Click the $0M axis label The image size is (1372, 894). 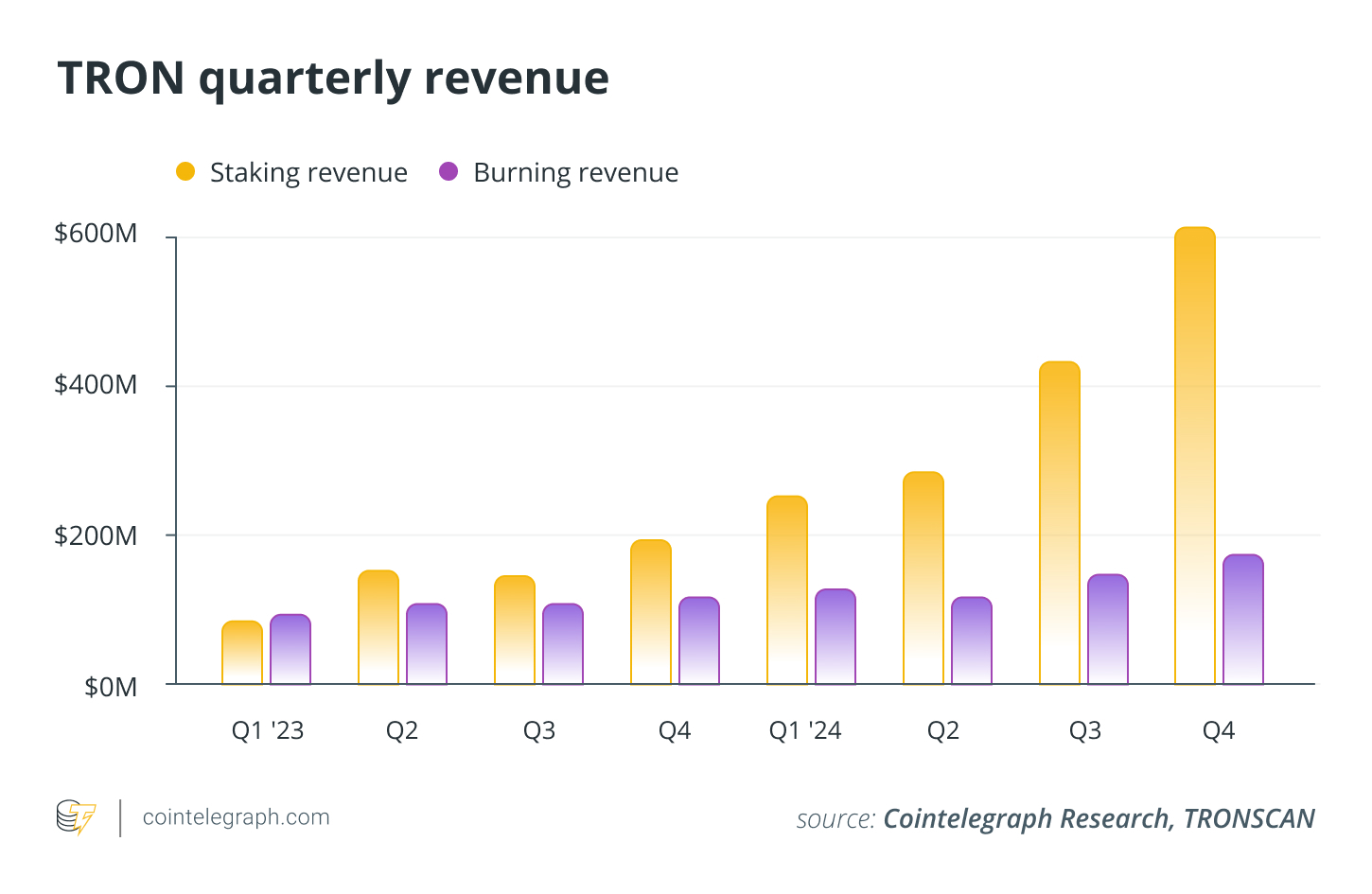pyautogui.click(x=111, y=687)
